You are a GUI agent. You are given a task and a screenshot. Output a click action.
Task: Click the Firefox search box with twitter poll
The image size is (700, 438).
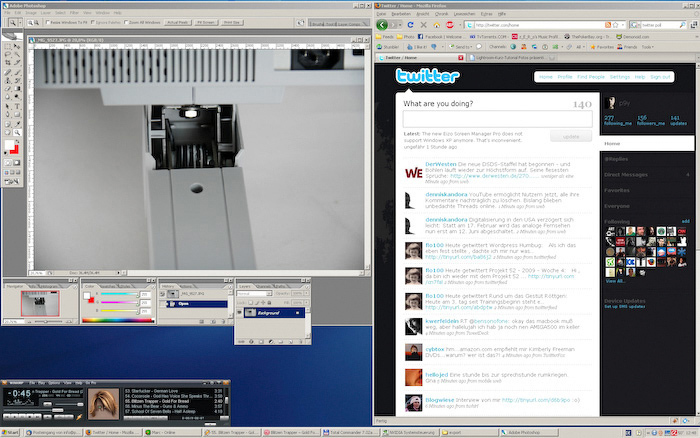[659, 25]
